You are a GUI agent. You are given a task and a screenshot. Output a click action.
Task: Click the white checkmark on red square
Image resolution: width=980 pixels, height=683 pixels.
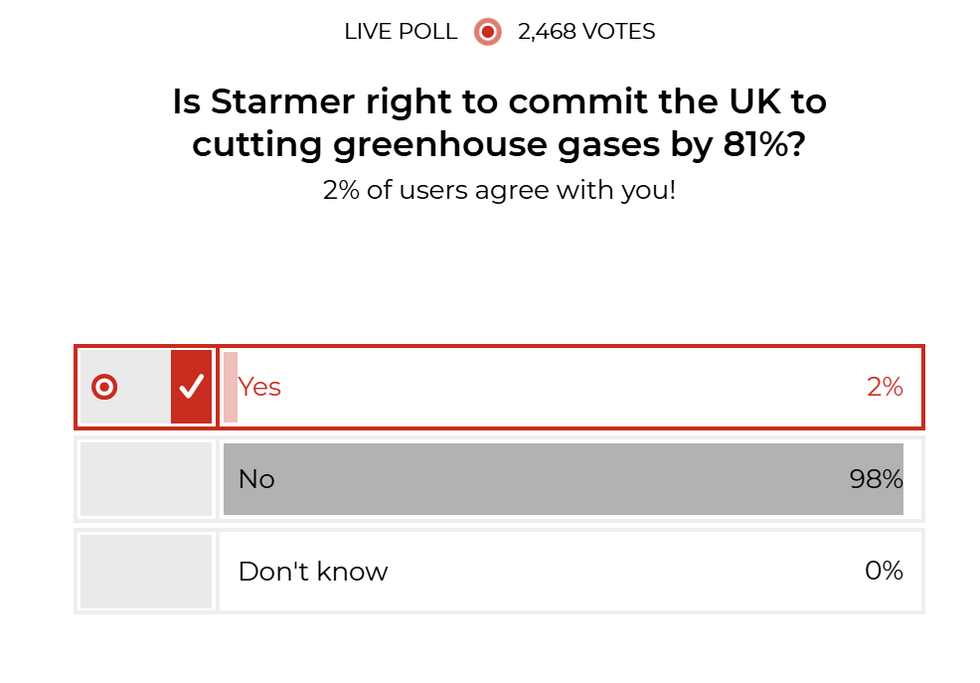[x=192, y=386]
